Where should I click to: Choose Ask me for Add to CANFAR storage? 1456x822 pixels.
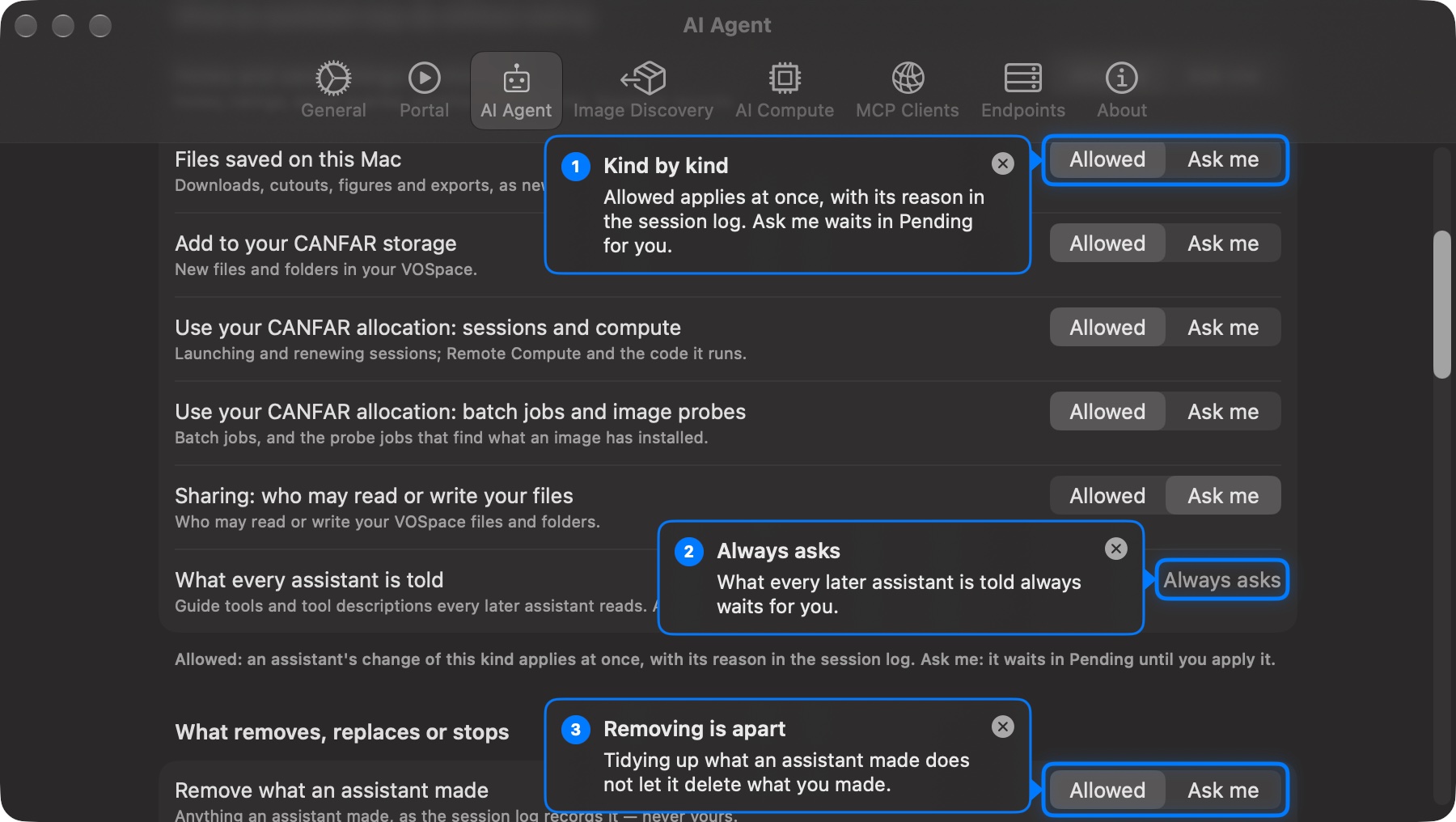coord(1223,244)
